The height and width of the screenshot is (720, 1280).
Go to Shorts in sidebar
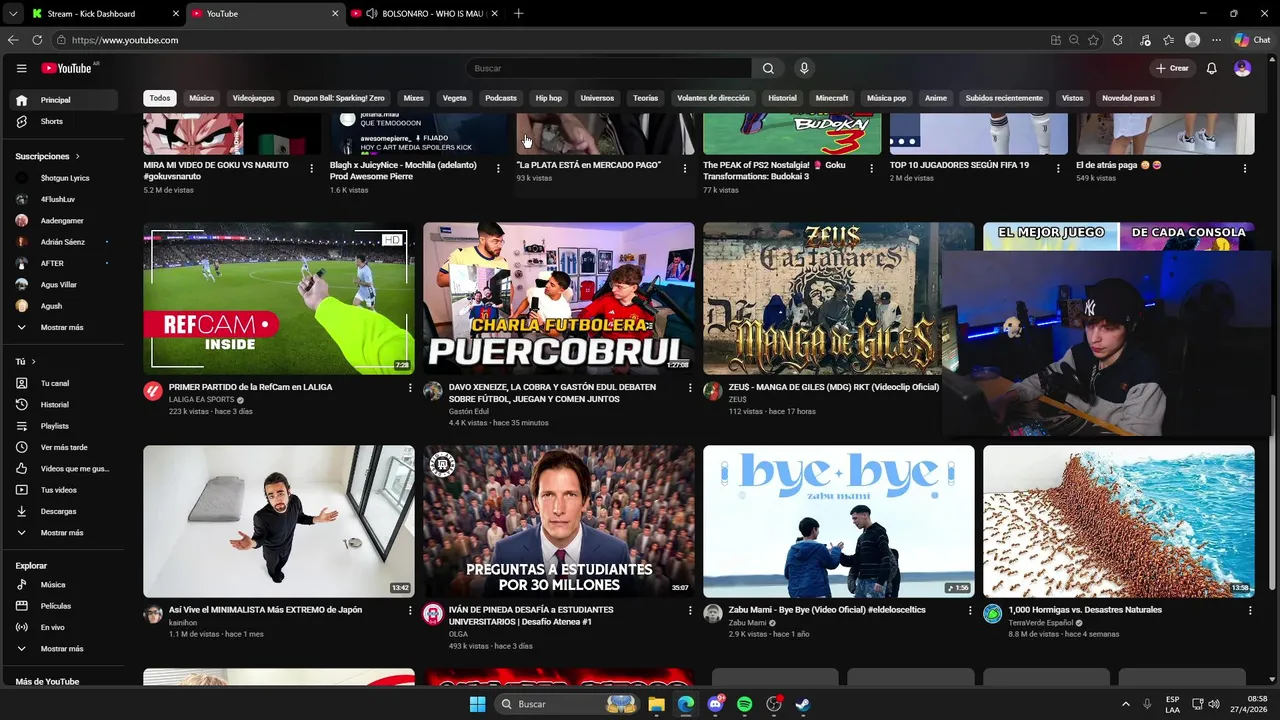pyautogui.click(x=64, y=121)
